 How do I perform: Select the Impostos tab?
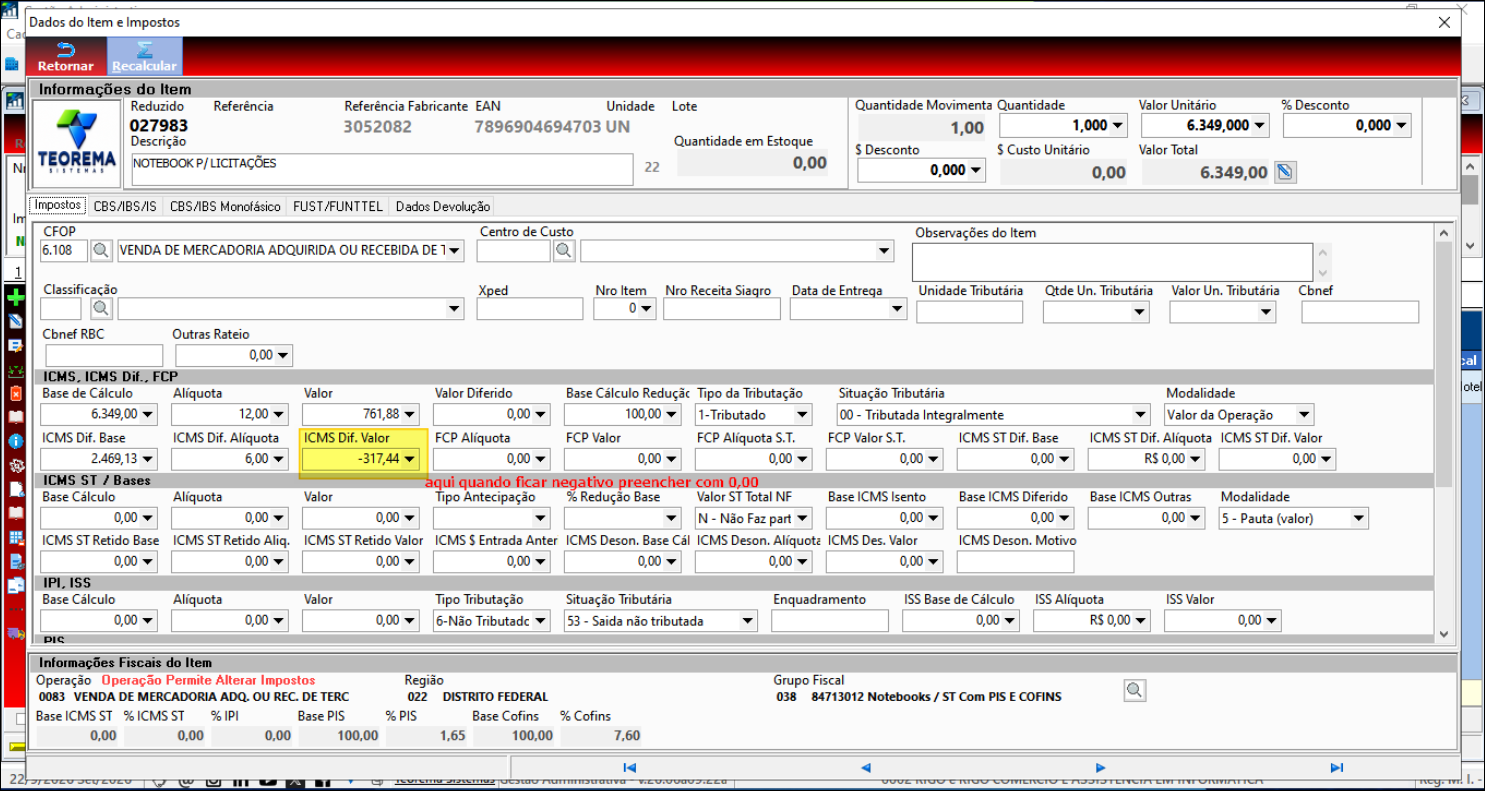click(x=58, y=205)
